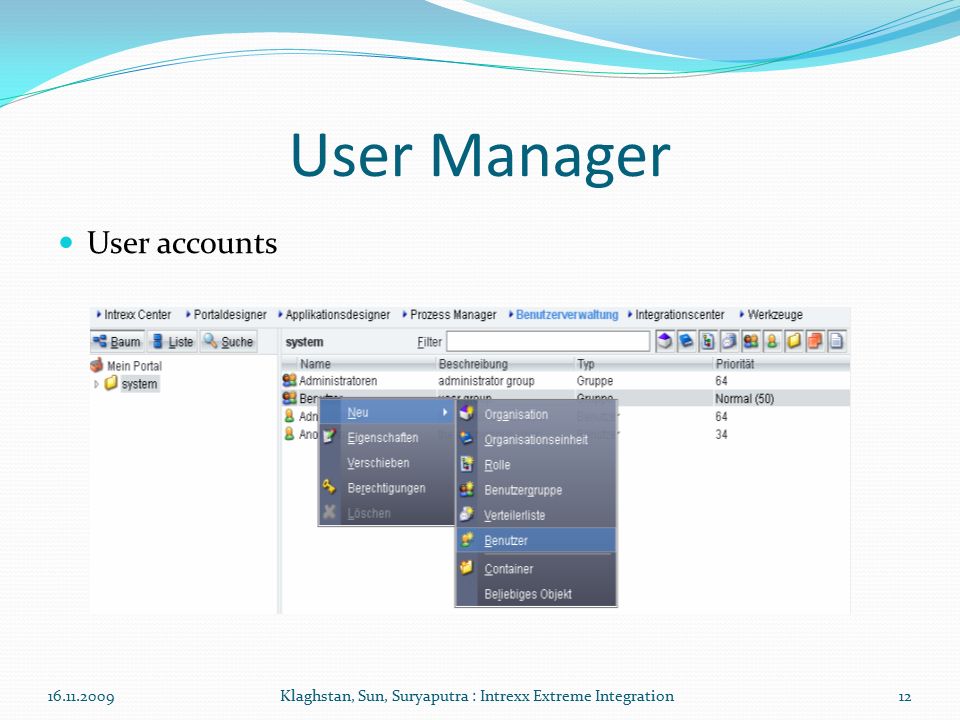Screen dimensions: 960x720
Task: Click the Benutzergruppe two-people toolbar icon
Action: [x=751, y=341]
